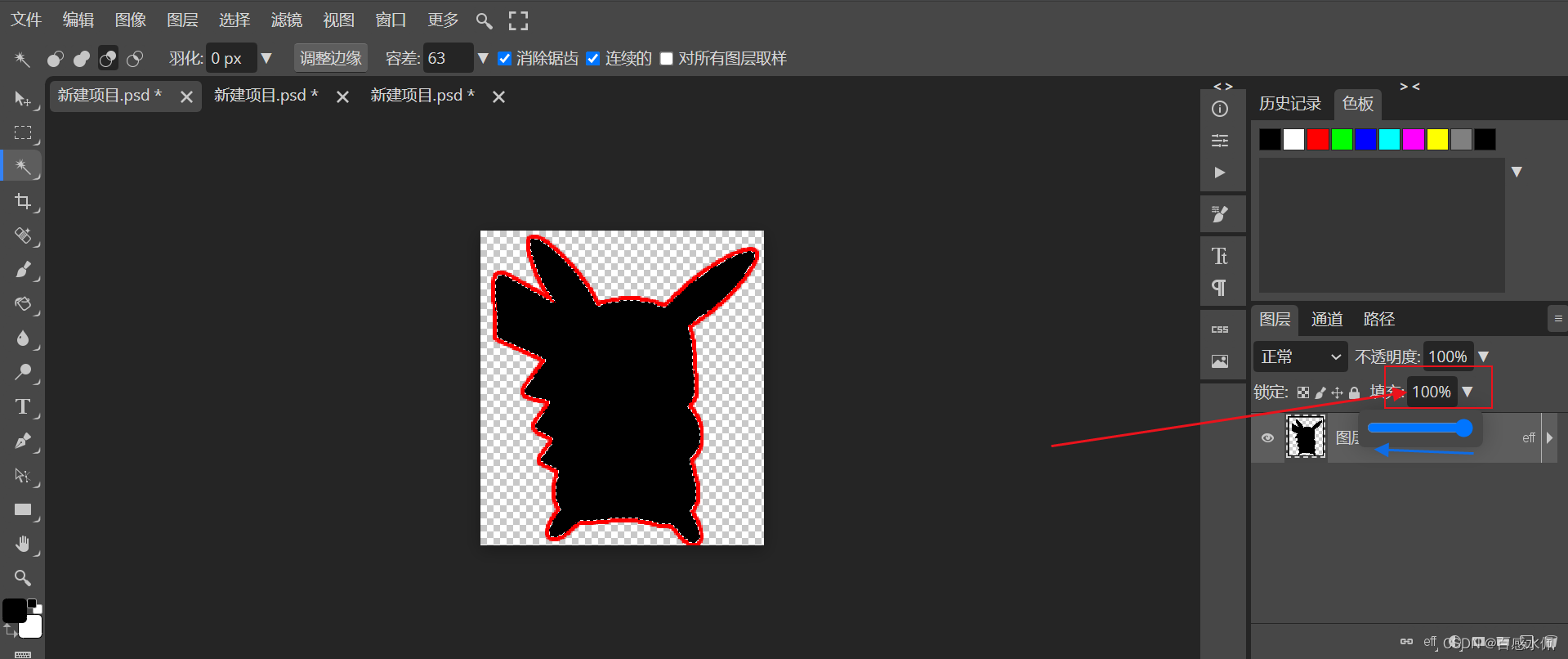Viewport: 1568px width, 659px height.
Task: Select the Magic Wand tool in left toolbar
Action: click(x=22, y=167)
